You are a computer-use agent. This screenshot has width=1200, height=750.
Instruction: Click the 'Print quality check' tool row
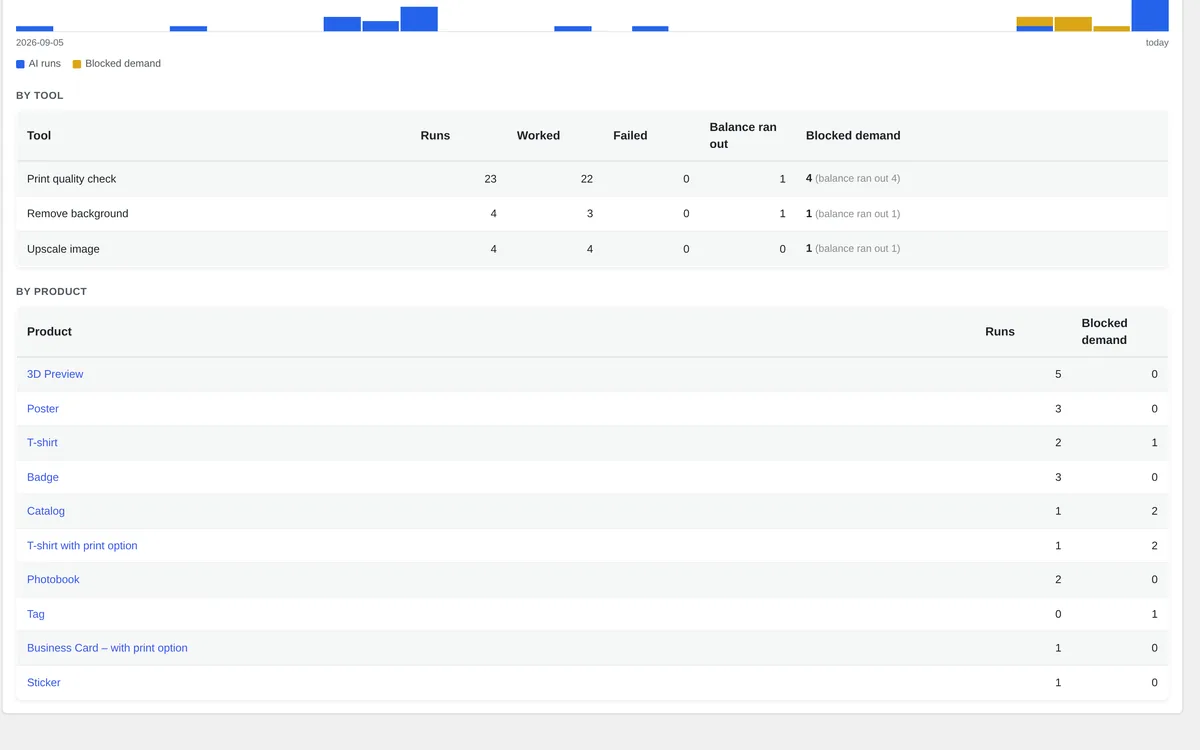point(592,179)
